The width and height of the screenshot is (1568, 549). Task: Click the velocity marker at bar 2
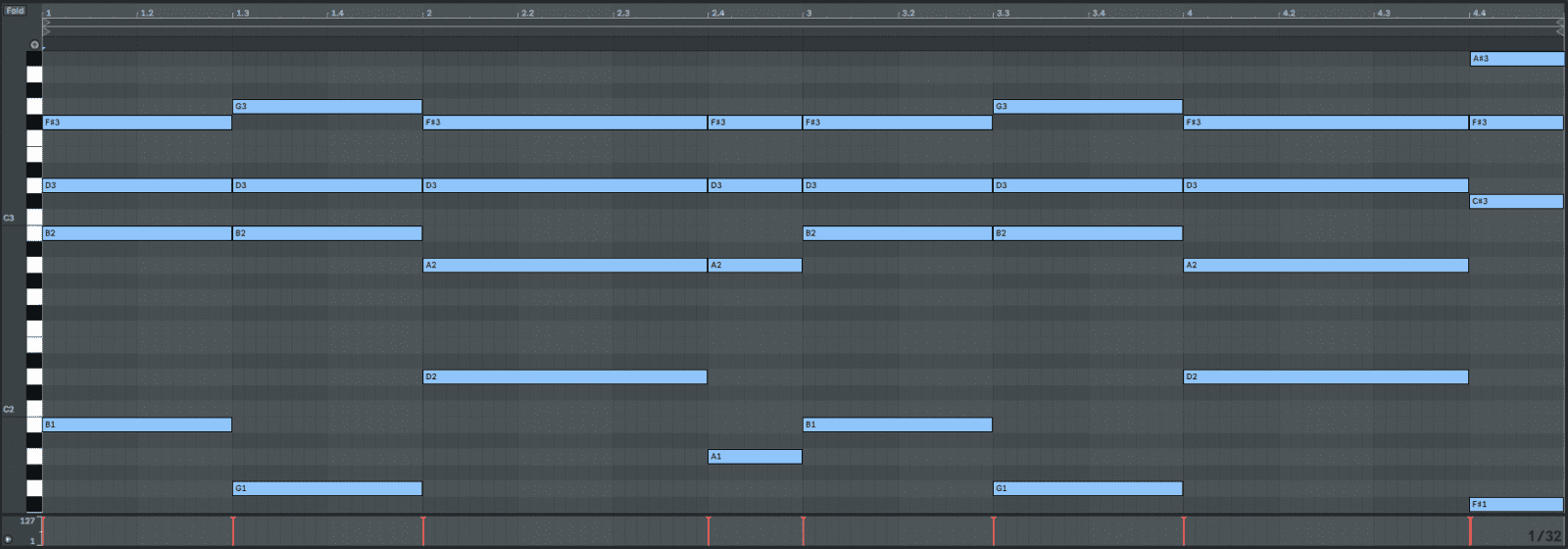click(423, 530)
